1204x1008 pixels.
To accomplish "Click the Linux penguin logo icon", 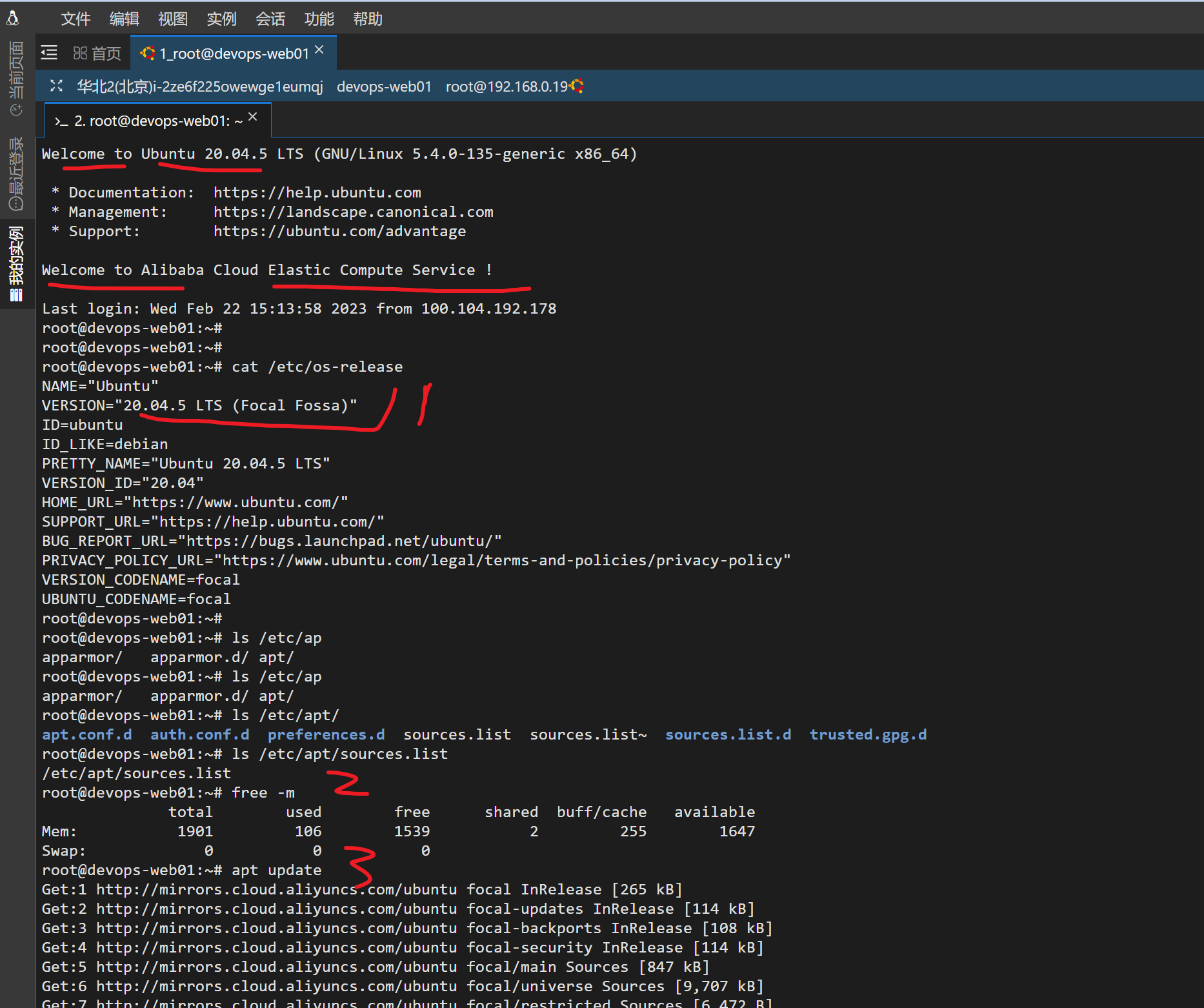I will (x=12, y=18).
